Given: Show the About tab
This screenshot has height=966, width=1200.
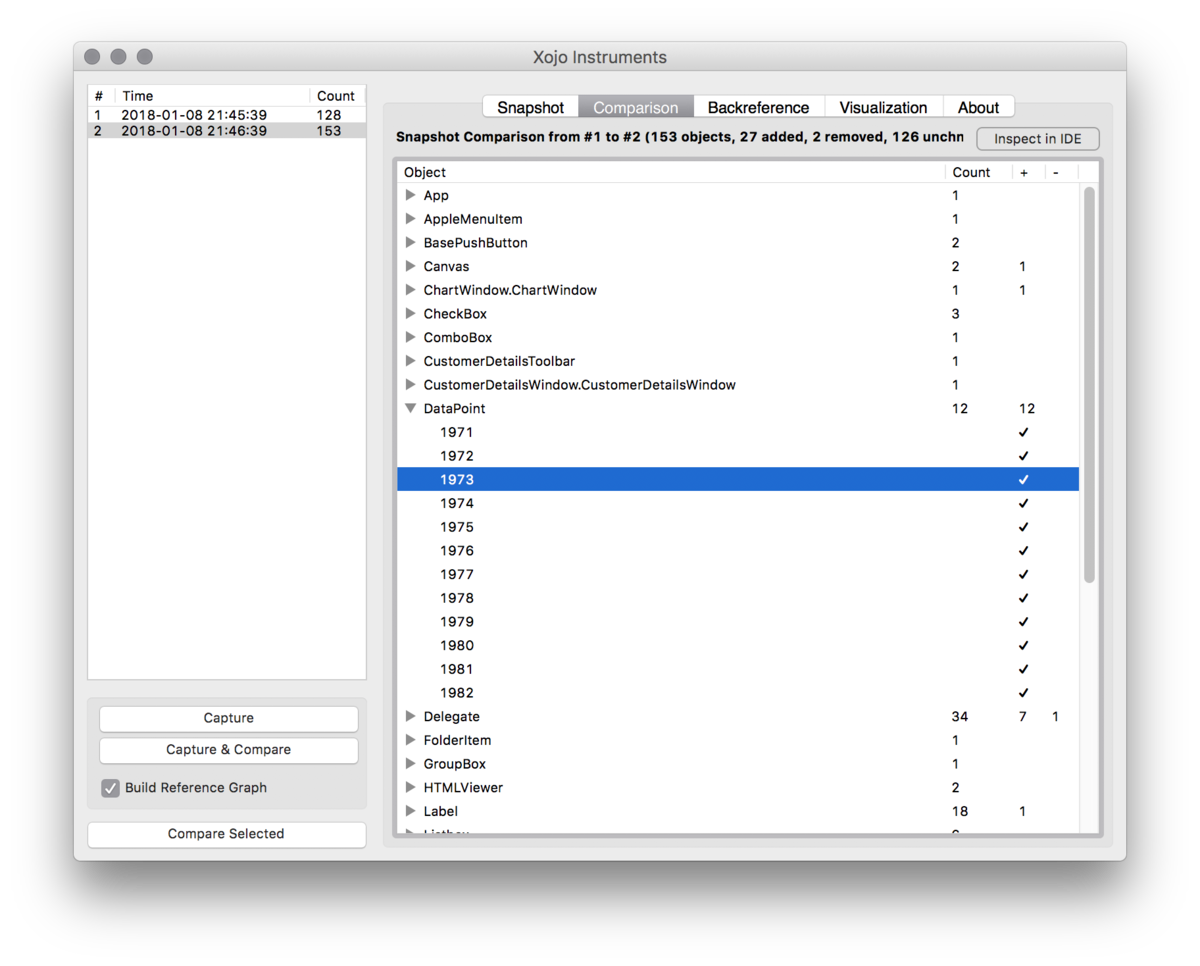Looking at the screenshot, I should 978,107.
